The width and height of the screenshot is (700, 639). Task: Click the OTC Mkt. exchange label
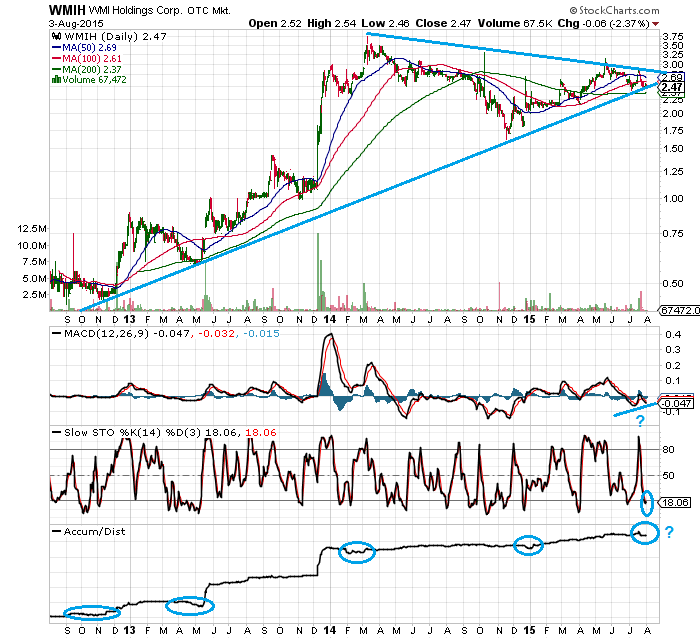(209, 10)
